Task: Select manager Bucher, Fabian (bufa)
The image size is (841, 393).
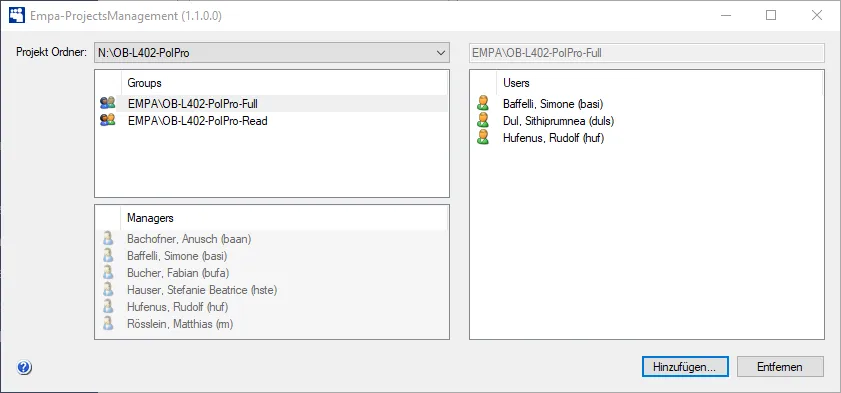Action: [178, 273]
